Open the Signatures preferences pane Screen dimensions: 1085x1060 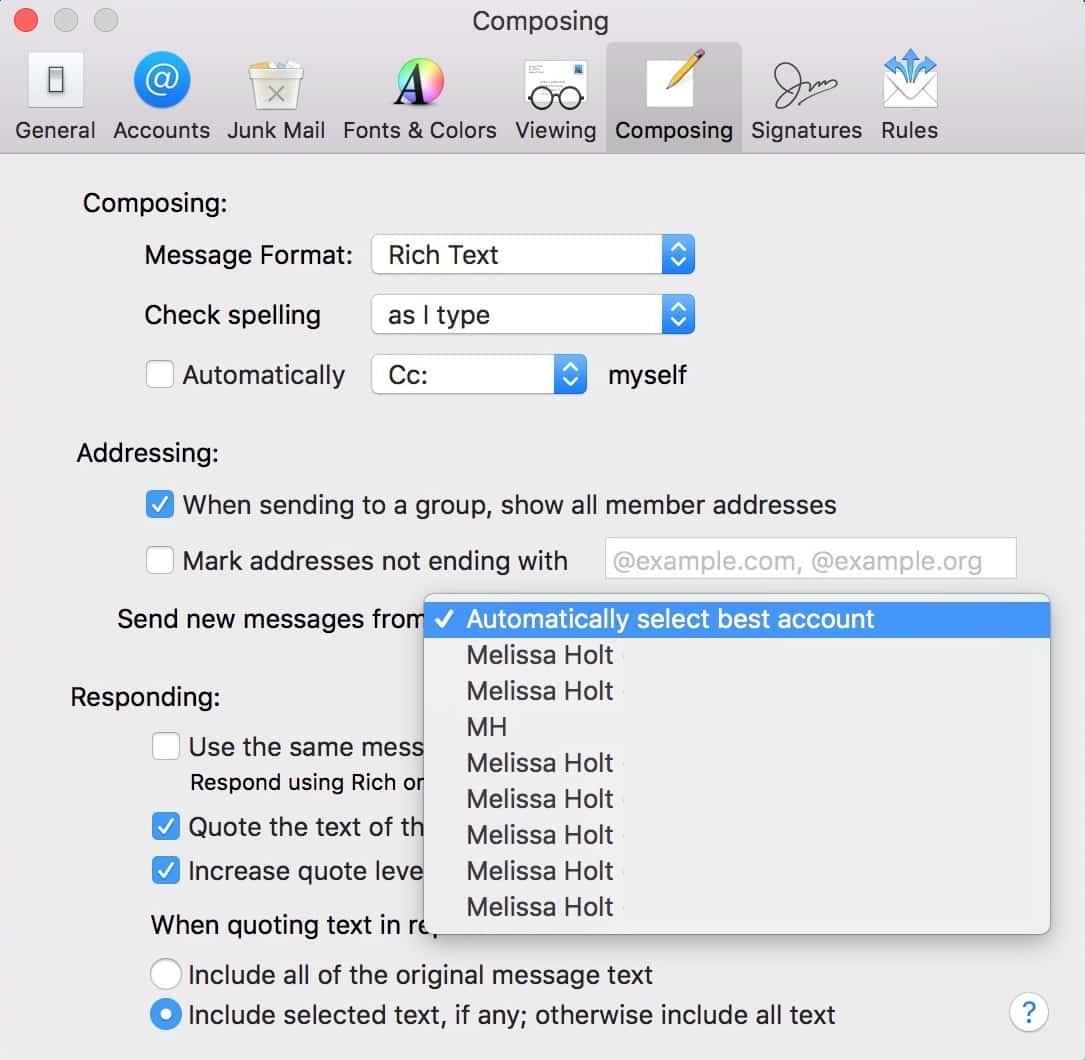pos(806,97)
